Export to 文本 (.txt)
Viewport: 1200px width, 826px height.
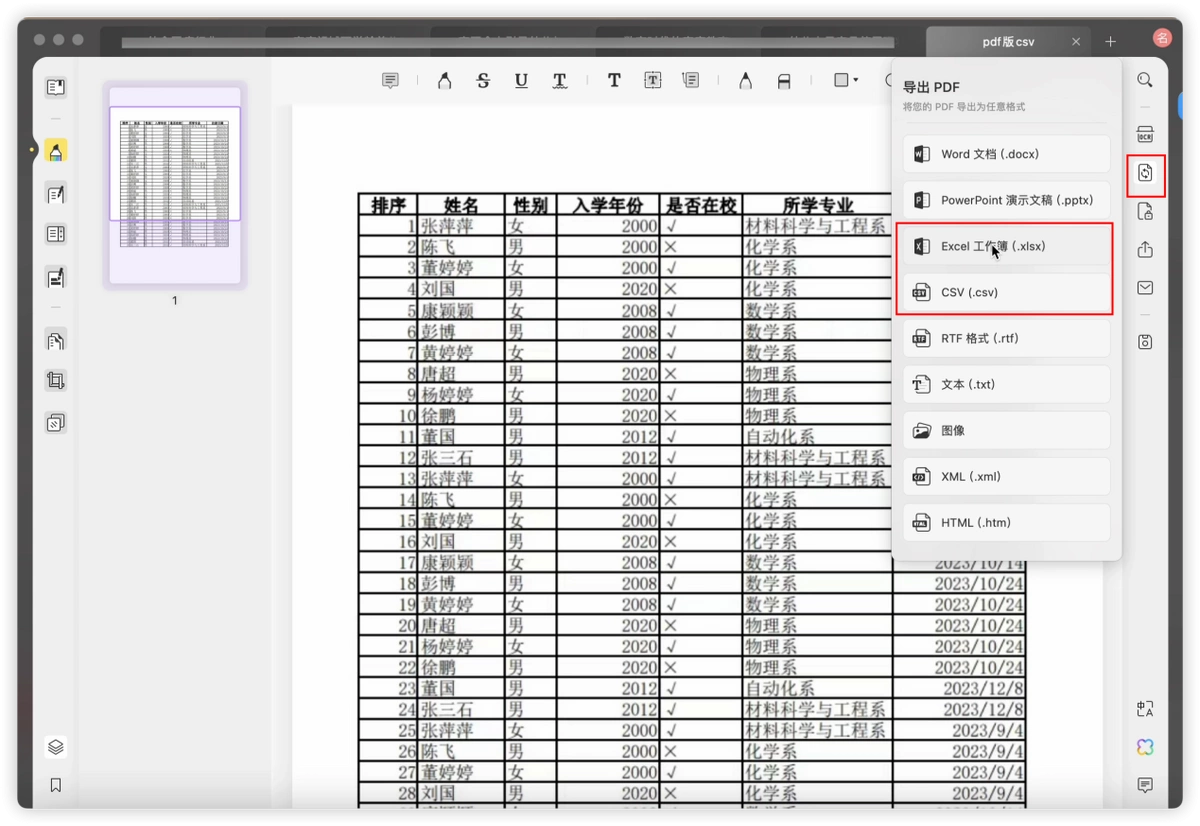[1006, 384]
